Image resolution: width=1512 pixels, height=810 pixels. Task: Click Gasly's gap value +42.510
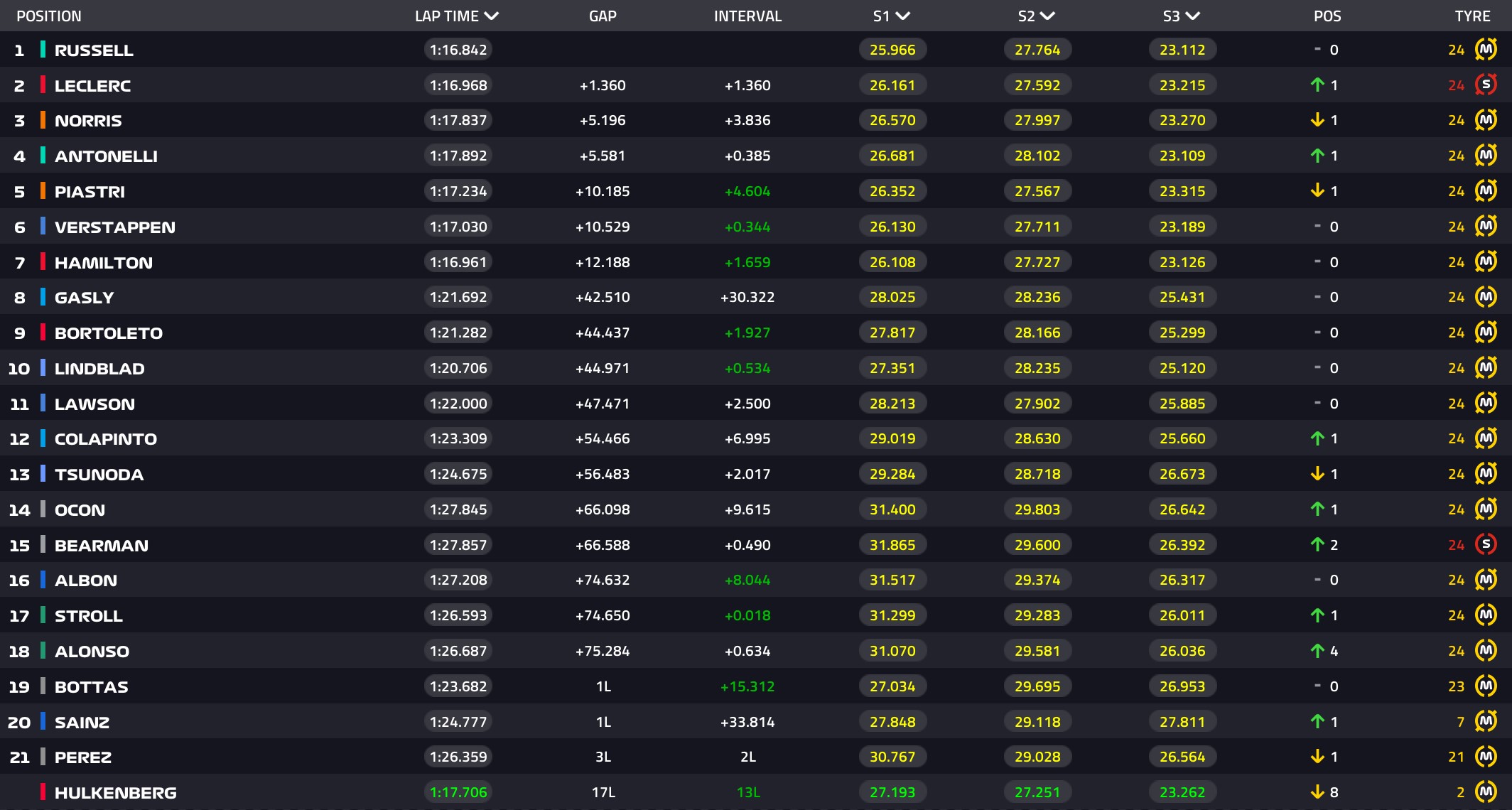[x=603, y=297]
